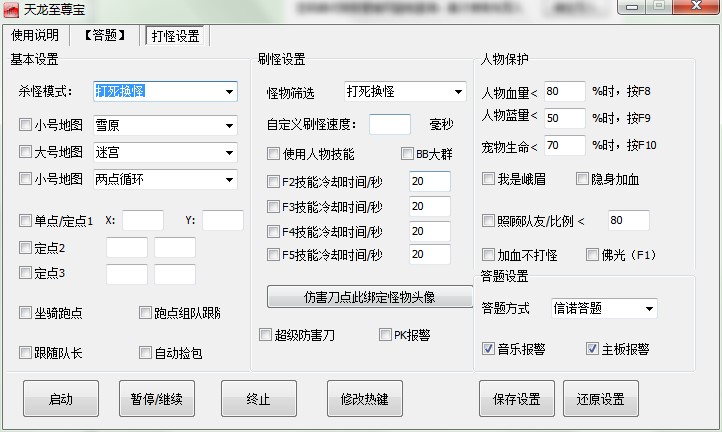Expand the 两点循环 dropdown
This screenshot has width=722, height=432.
(229, 180)
